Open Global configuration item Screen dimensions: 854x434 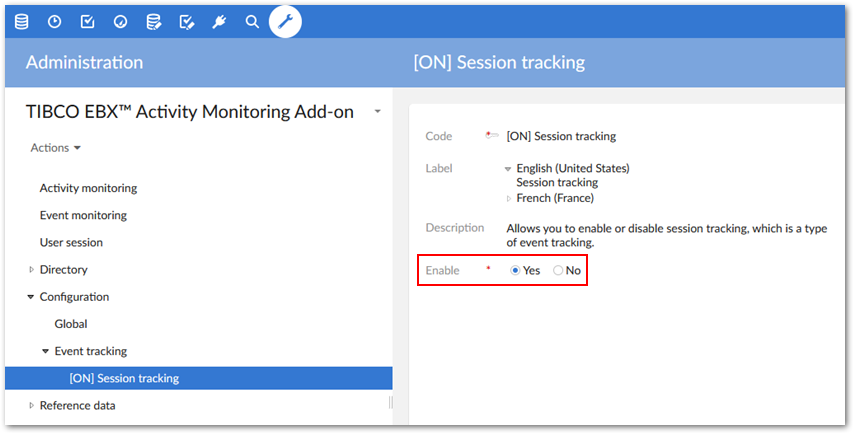(x=71, y=324)
